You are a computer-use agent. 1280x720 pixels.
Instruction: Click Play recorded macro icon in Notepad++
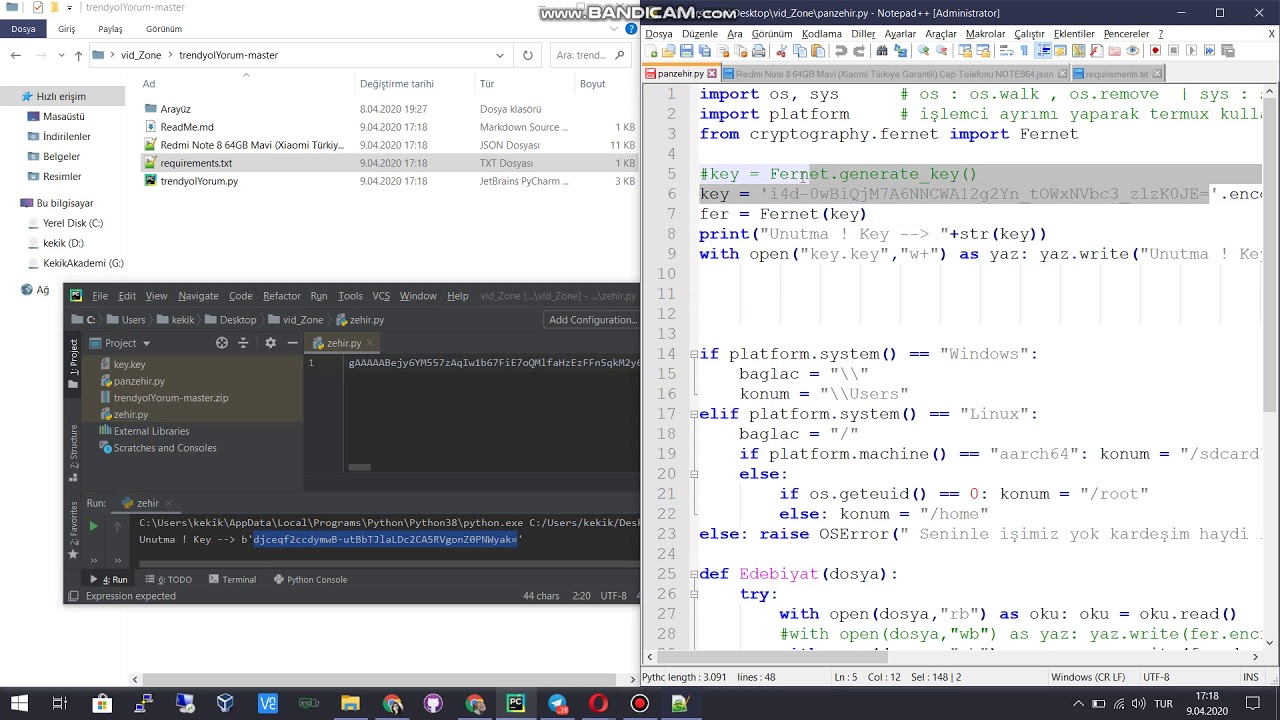tap(1192, 51)
